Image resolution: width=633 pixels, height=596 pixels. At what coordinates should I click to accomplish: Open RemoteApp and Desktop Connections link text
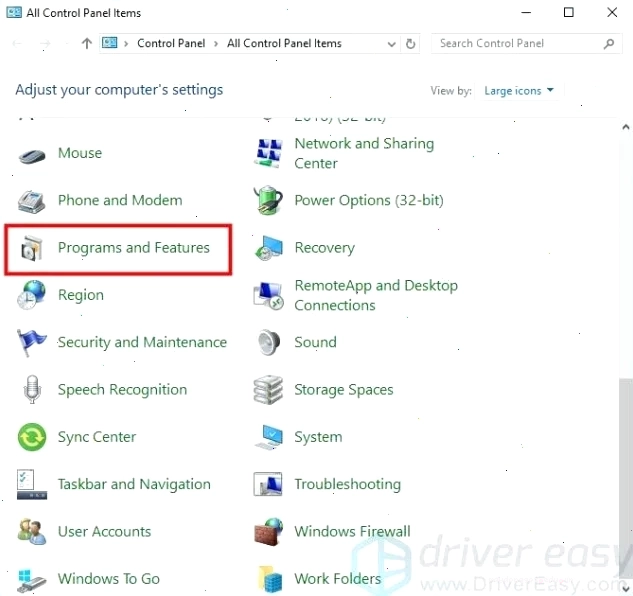pyautogui.click(x=376, y=295)
